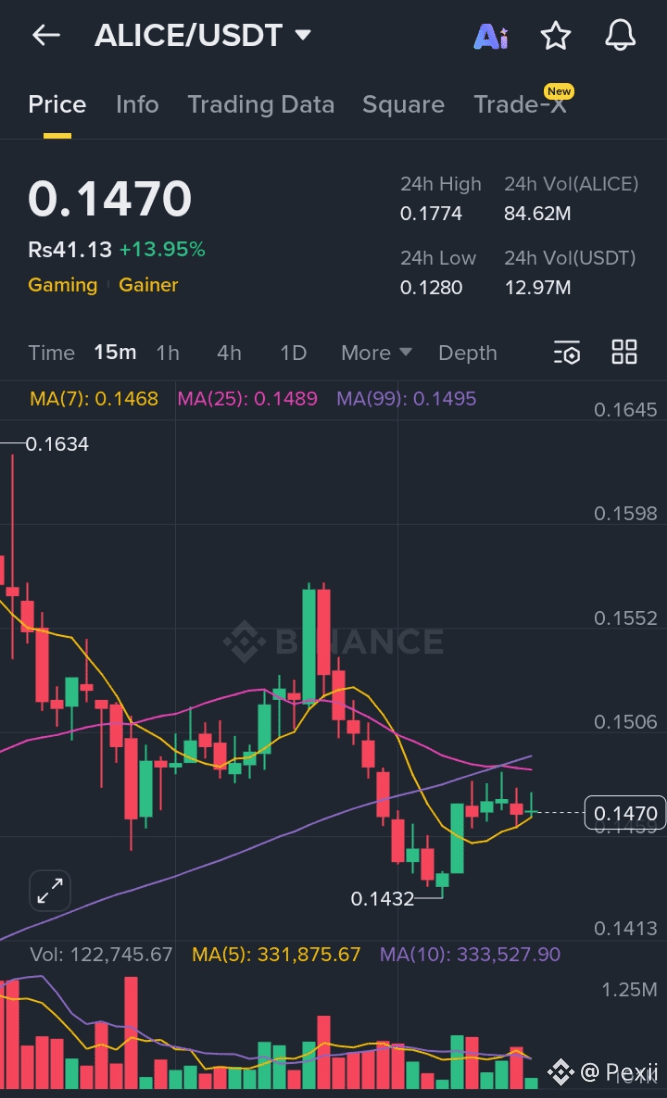Open the Trade-X tab
667x1098 pixels.
point(520,104)
